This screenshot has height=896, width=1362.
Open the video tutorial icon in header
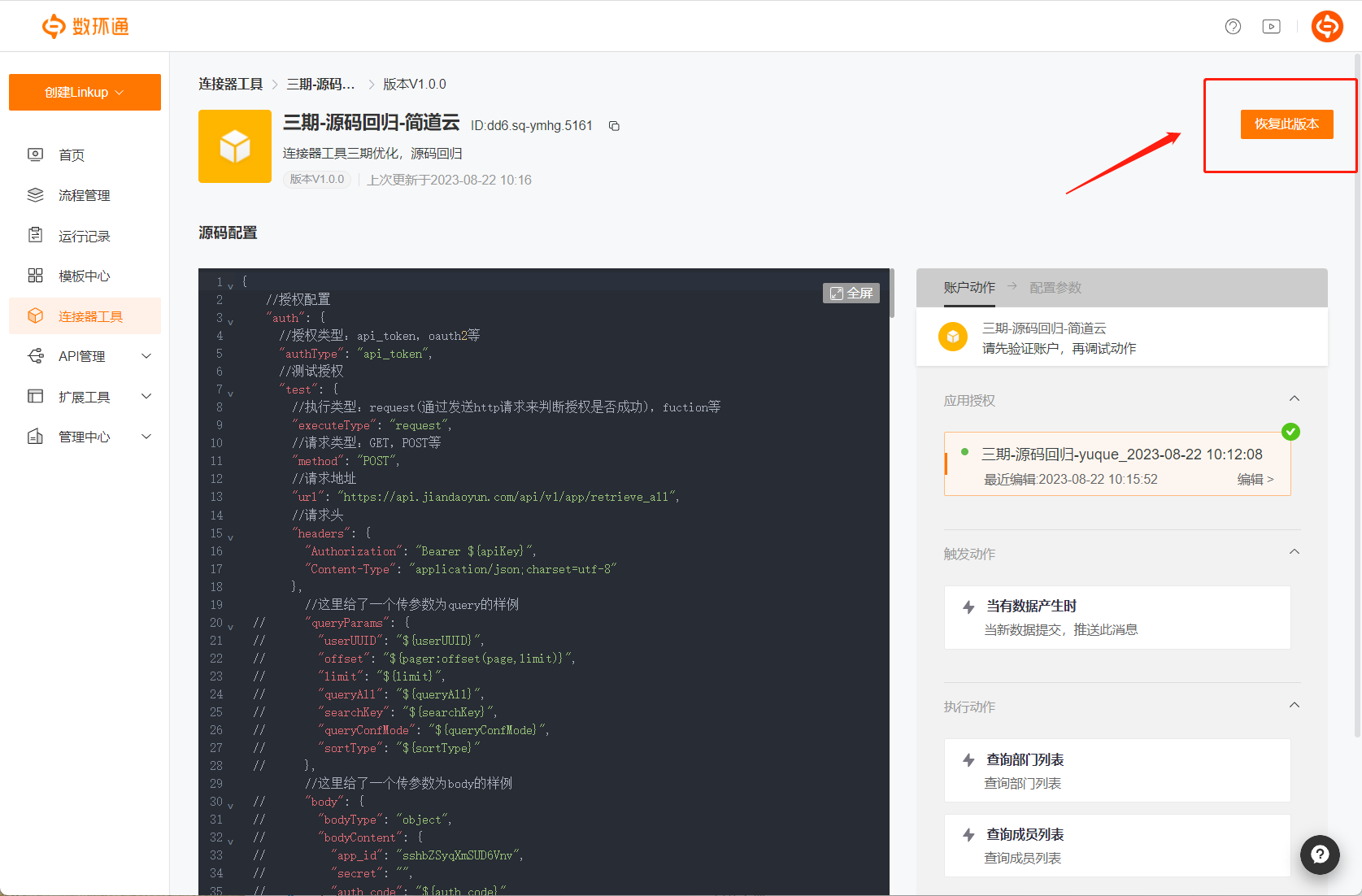click(1271, 27)
